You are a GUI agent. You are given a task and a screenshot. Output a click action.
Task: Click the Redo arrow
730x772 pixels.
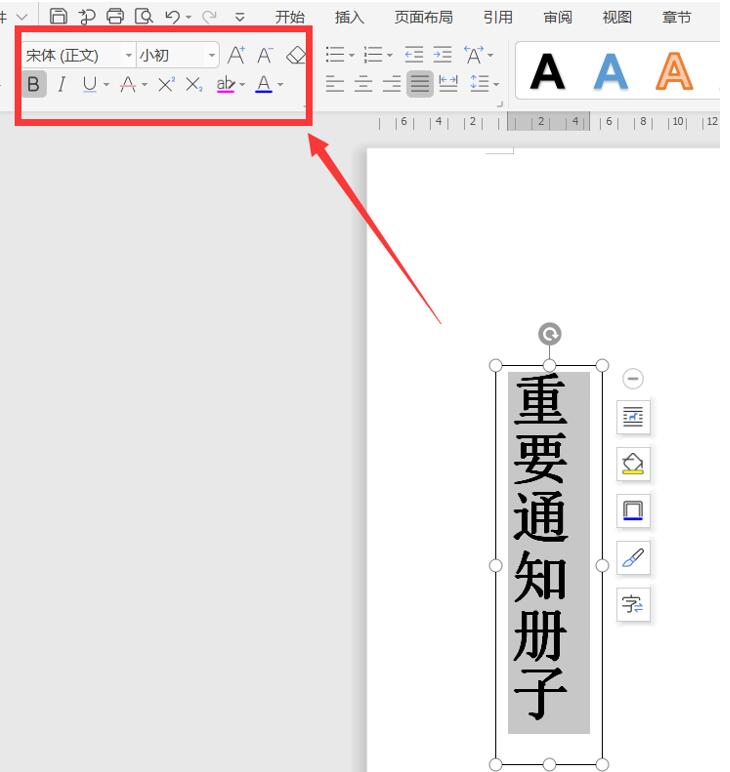point(210,17)
